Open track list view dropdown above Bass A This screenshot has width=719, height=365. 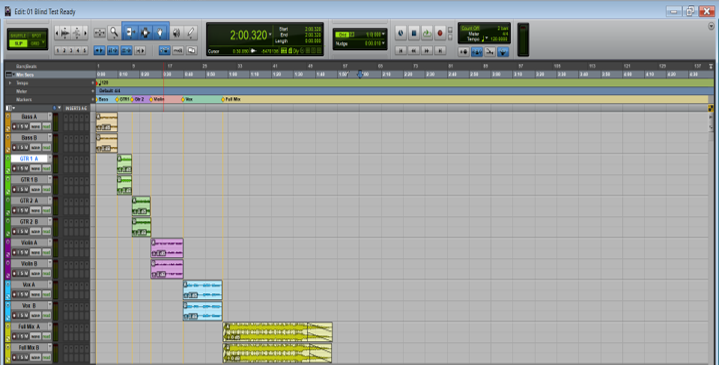10,108
